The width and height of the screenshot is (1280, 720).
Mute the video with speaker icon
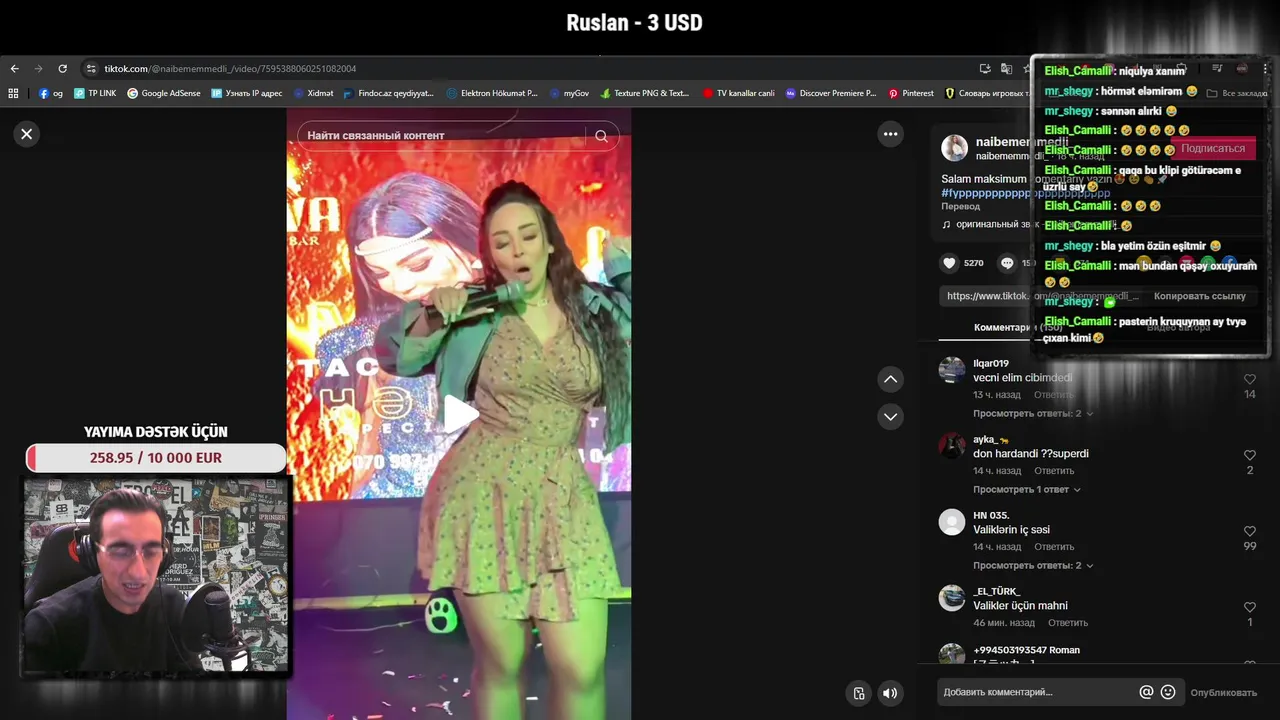[x=890, y=692]
